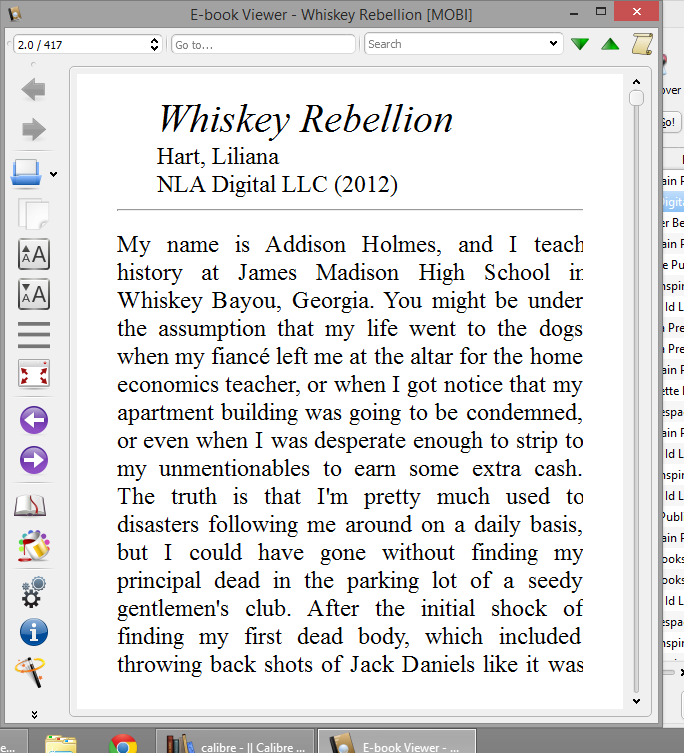Click the Copy to clipboard icon
The image size is (684, 753).
(x=33, y=213)
